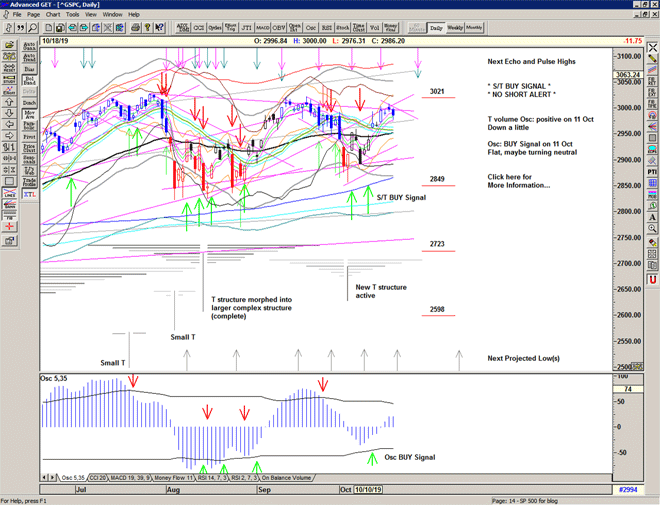Select the eraser tool
The height and width of the screenshot is (505, 660).
[652, 242]
